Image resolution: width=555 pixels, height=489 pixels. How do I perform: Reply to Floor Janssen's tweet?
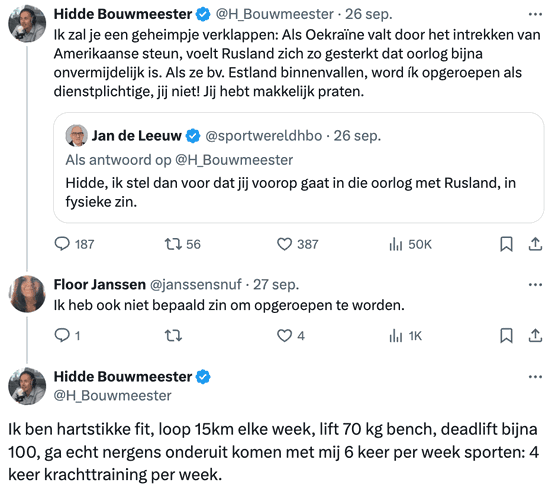pos(67,335)
